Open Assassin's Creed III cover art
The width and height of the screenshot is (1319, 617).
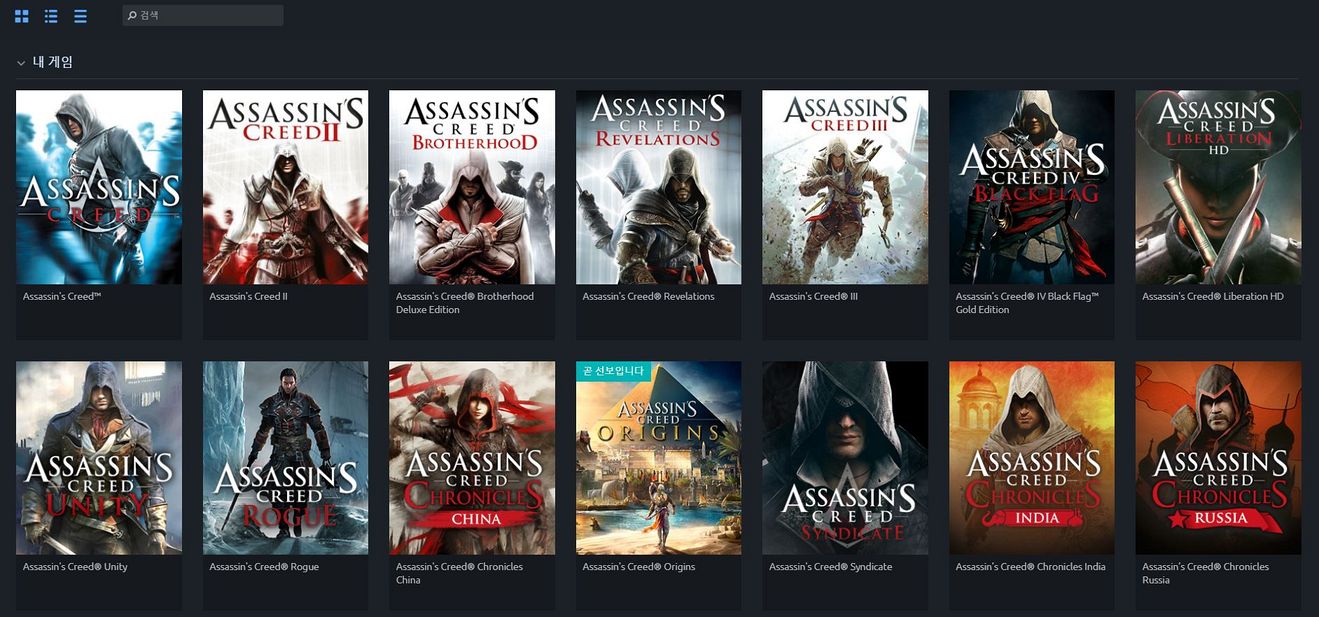[x=845, y=187]
